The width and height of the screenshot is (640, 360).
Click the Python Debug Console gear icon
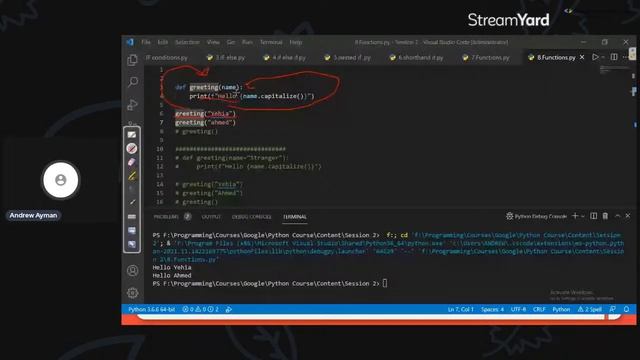click(x=509, y=216)
